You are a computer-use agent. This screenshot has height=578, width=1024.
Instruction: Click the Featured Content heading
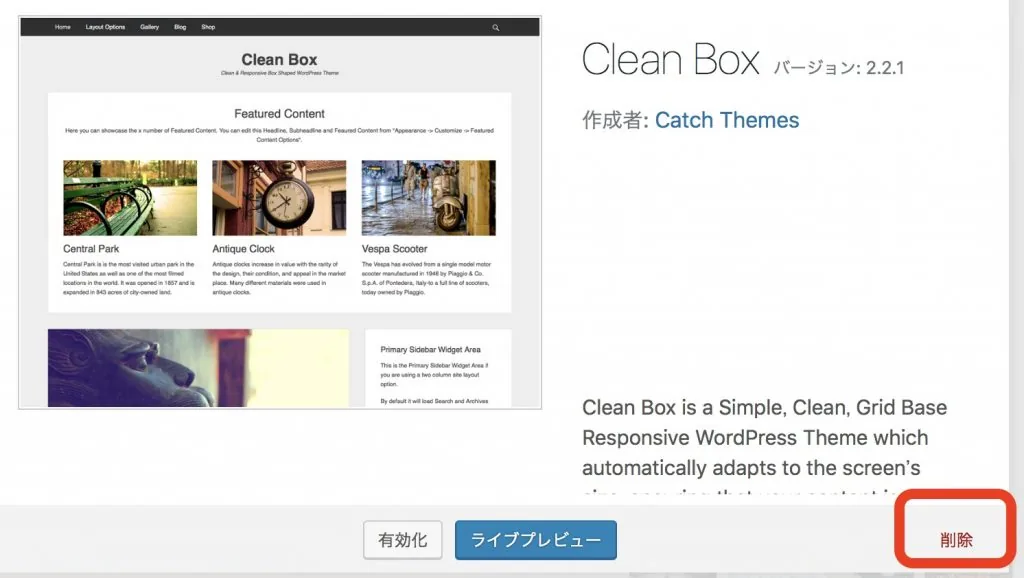280,114
